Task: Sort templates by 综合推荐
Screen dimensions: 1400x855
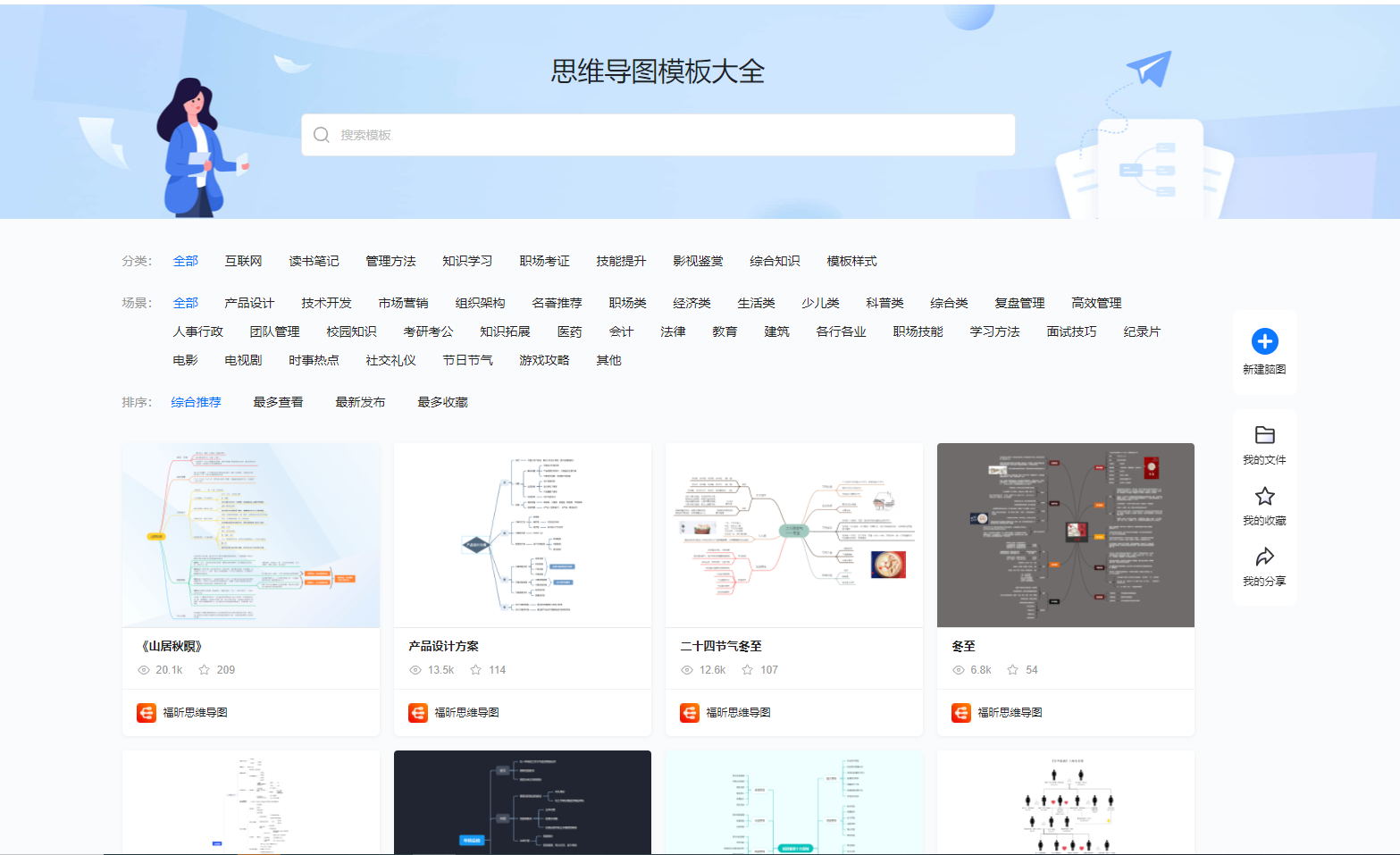Action: tap(197, 402)
